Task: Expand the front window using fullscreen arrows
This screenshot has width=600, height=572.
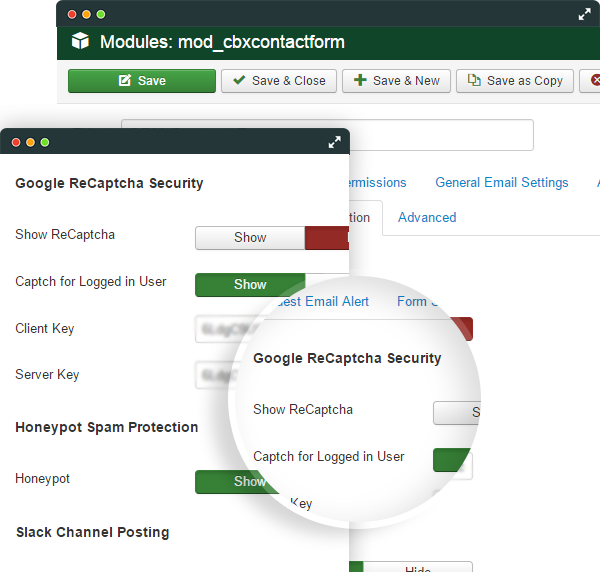Action: (334, 142)
